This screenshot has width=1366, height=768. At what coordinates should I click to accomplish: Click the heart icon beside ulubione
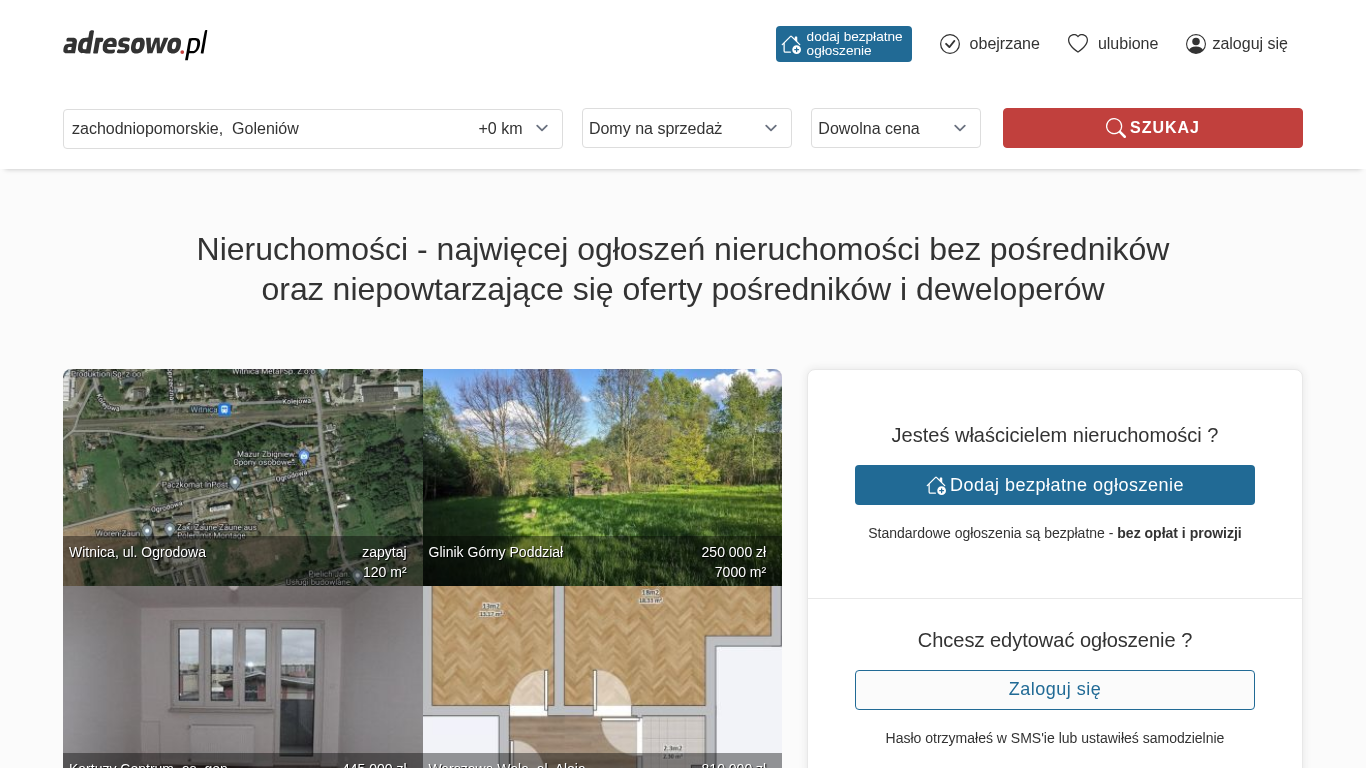click(x=1077, y=44)
